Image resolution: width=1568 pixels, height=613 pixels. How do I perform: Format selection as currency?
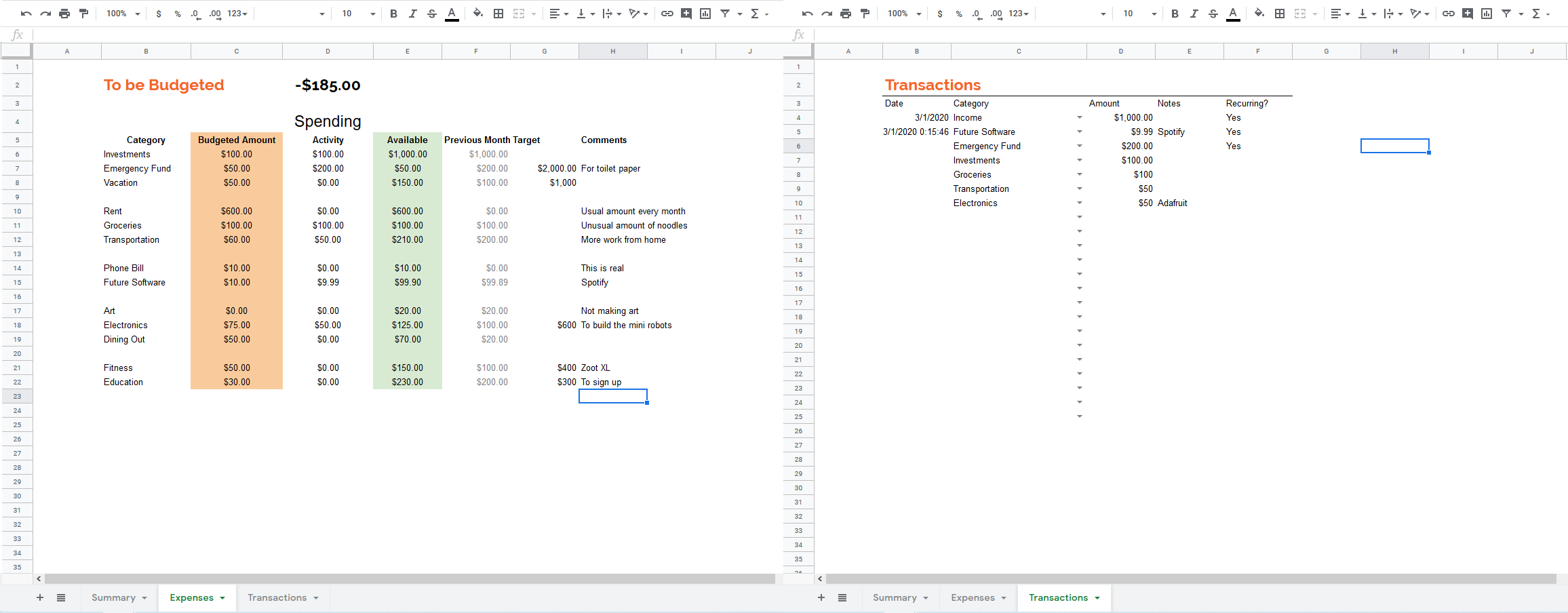coord(160,13)
